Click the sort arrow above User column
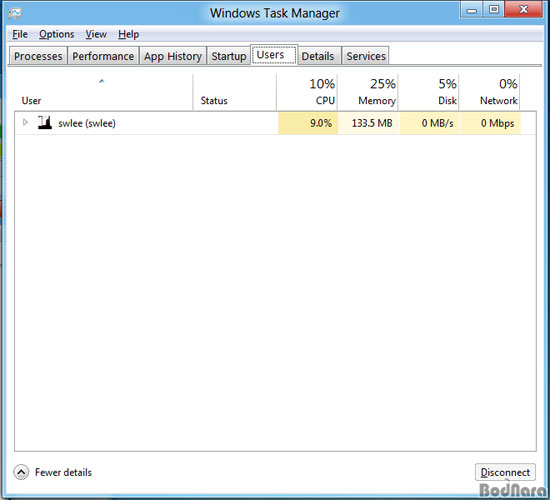 [102, 81]
